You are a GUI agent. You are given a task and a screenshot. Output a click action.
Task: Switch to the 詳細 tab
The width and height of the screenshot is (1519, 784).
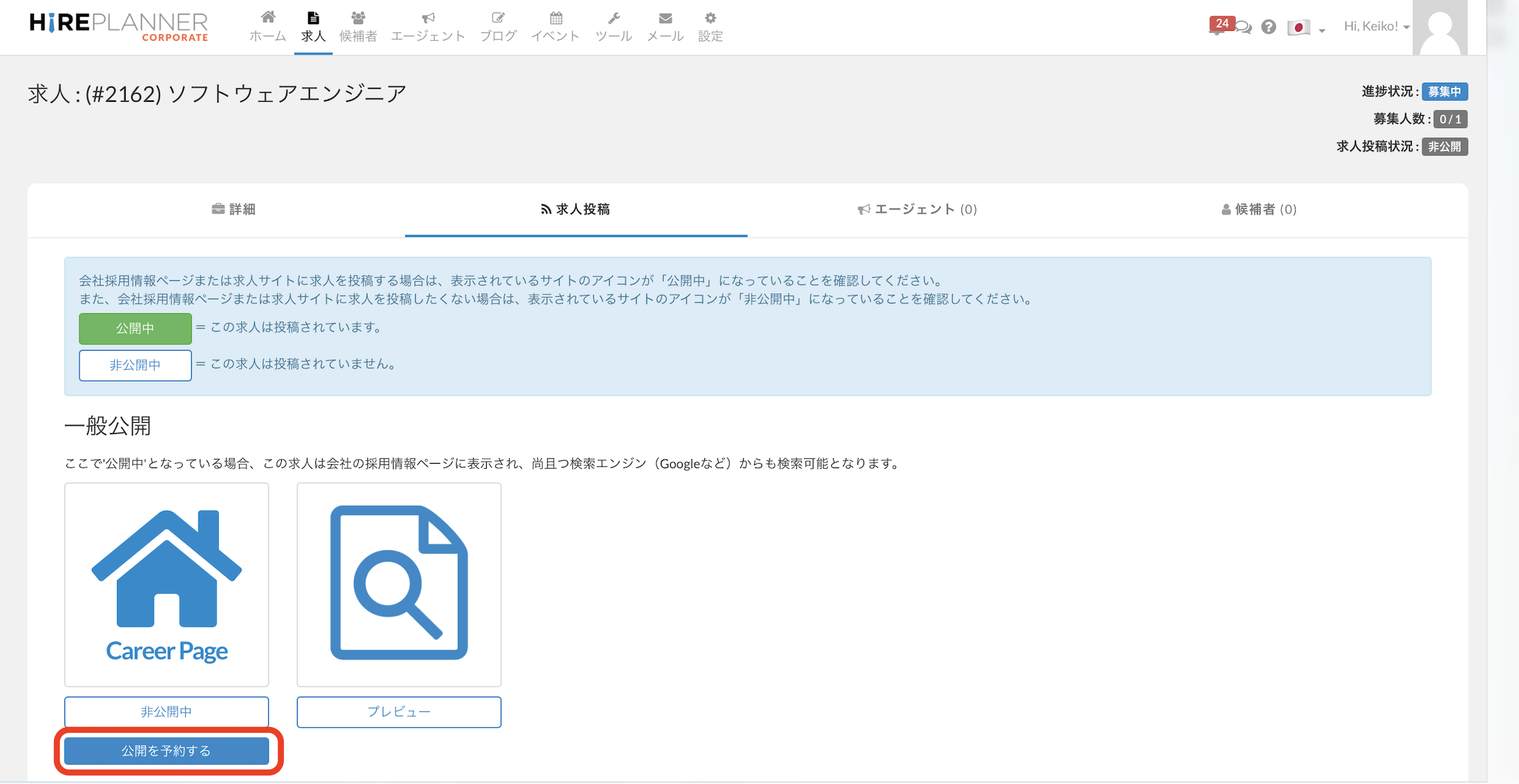pyautogui.click(x=234, y=209)
